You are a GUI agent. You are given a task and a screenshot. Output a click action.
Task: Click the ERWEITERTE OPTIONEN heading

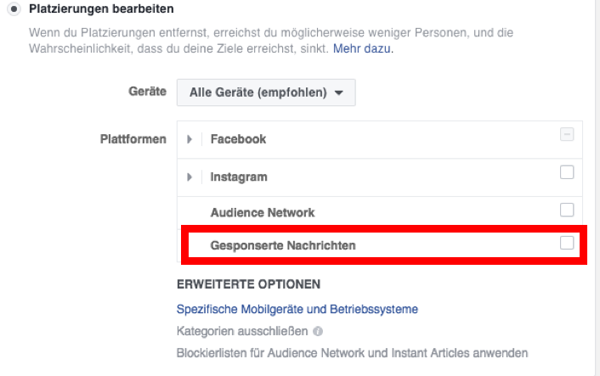(249, 285)
